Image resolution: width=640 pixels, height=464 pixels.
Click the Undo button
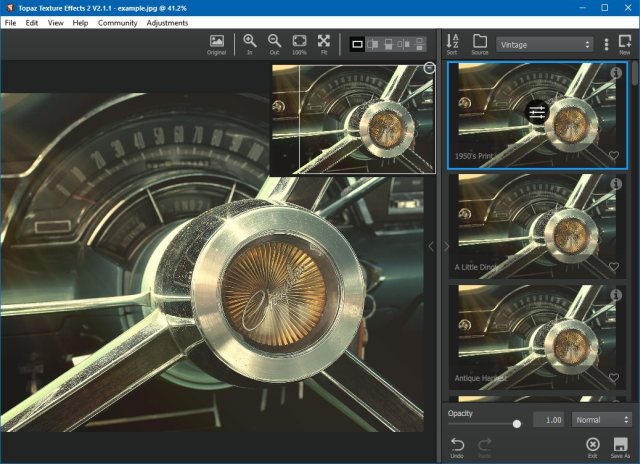458,446
